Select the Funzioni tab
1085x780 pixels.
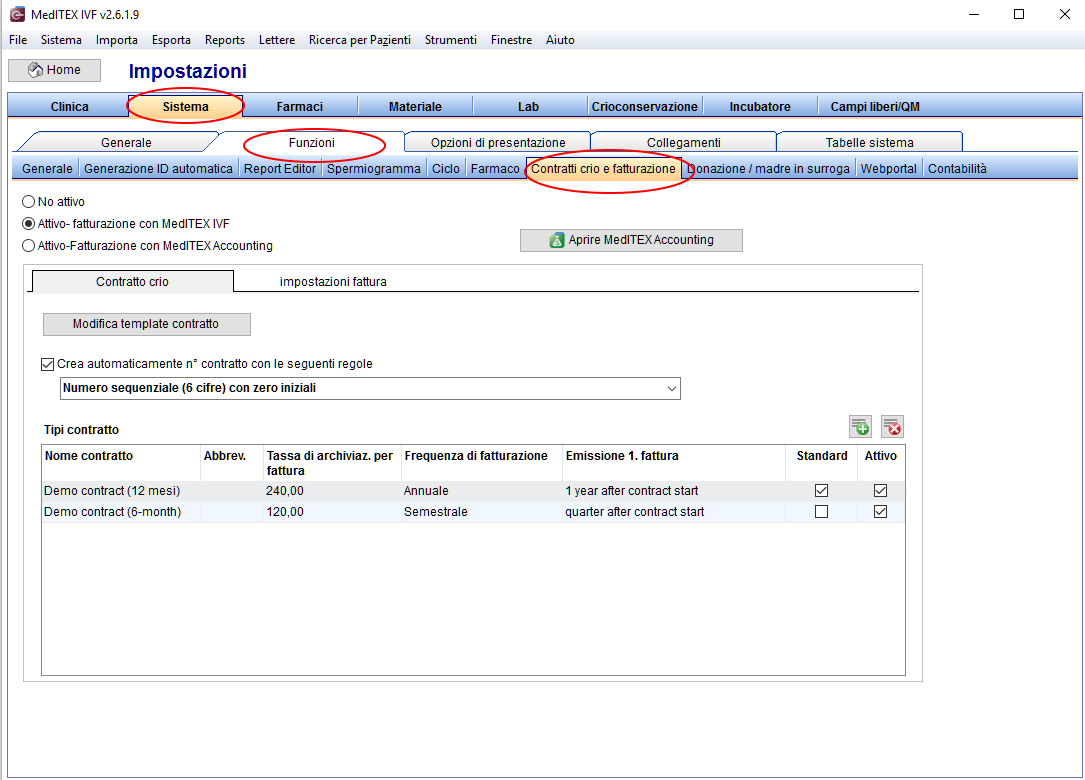[311, 143]
